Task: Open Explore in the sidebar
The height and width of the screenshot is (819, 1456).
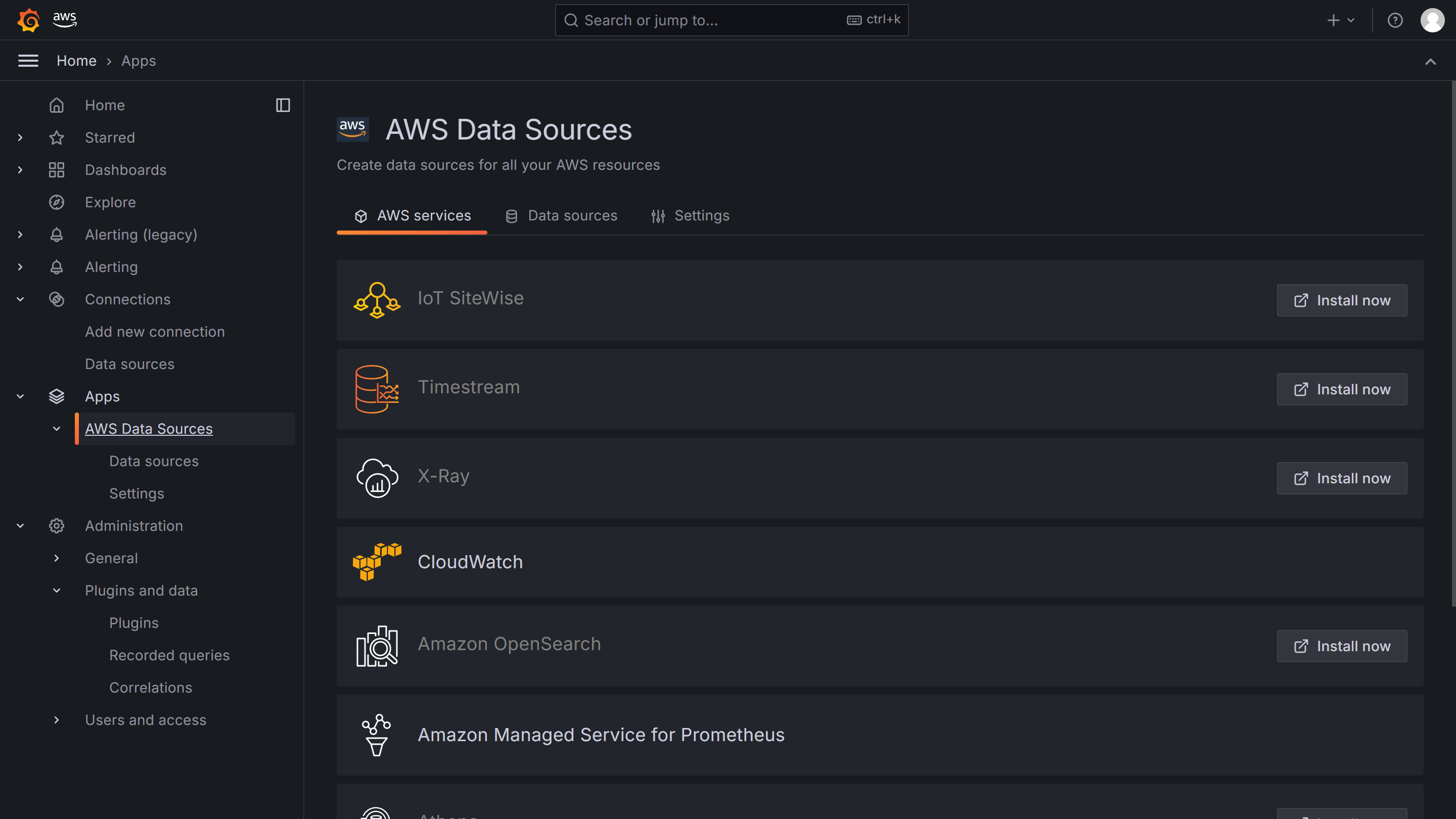Action: (110, 202)
